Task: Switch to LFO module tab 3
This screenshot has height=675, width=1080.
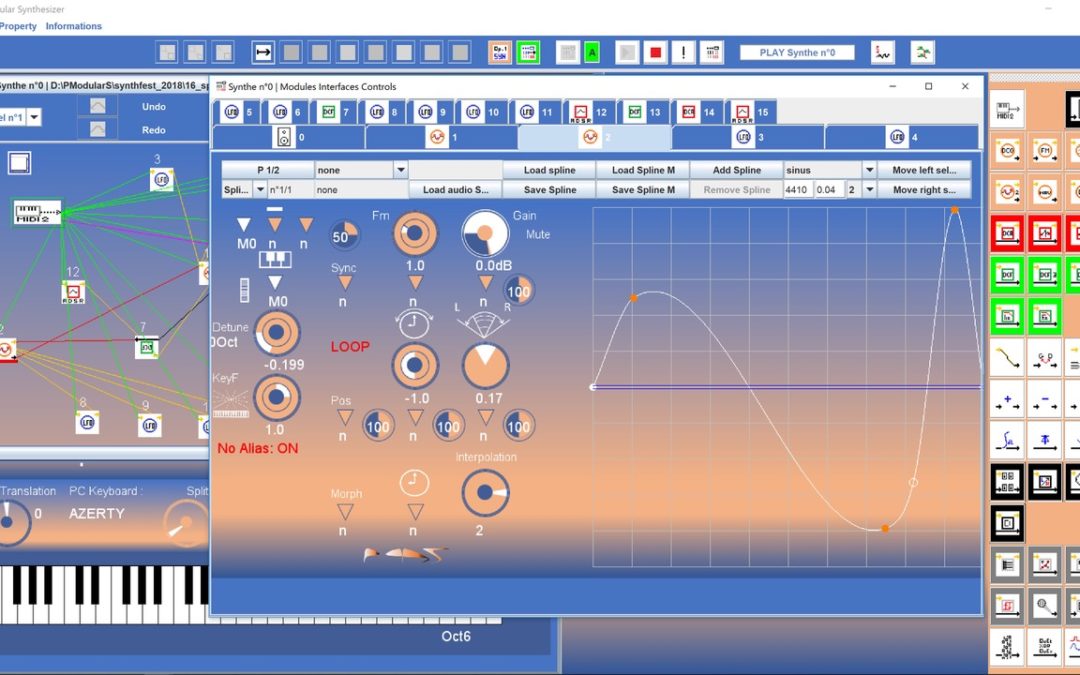Action: click(747, 137)
